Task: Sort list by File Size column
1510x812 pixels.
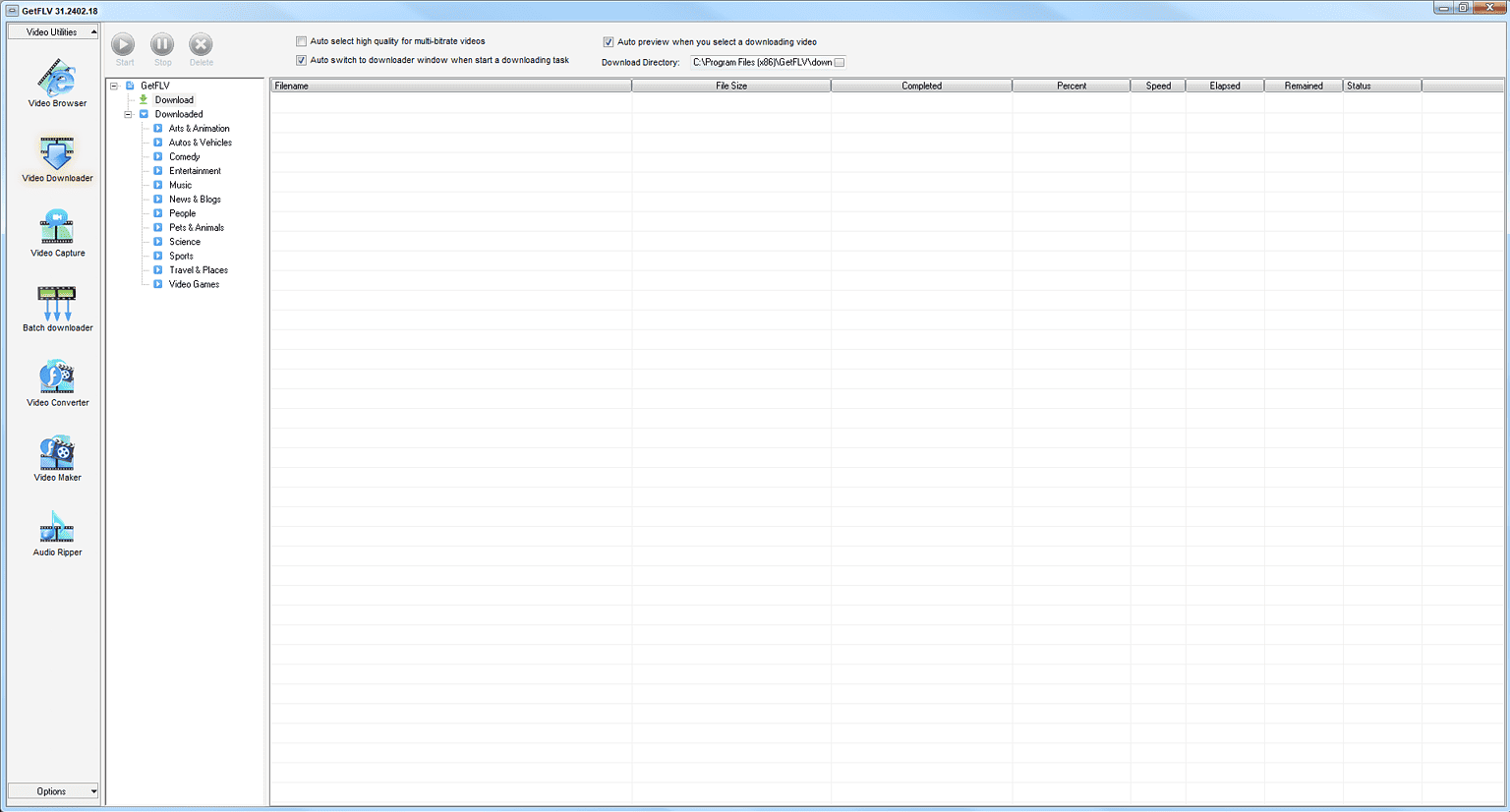Action: pyautogui.click(x=730, y=86)
